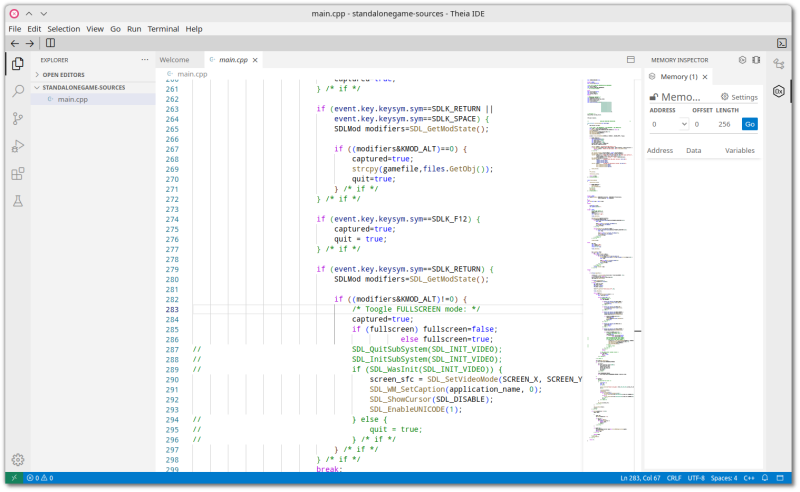The width and height of the screenshot is (800, 492).
Task: Open the Source Control view
Action: (x=18, y=118)
